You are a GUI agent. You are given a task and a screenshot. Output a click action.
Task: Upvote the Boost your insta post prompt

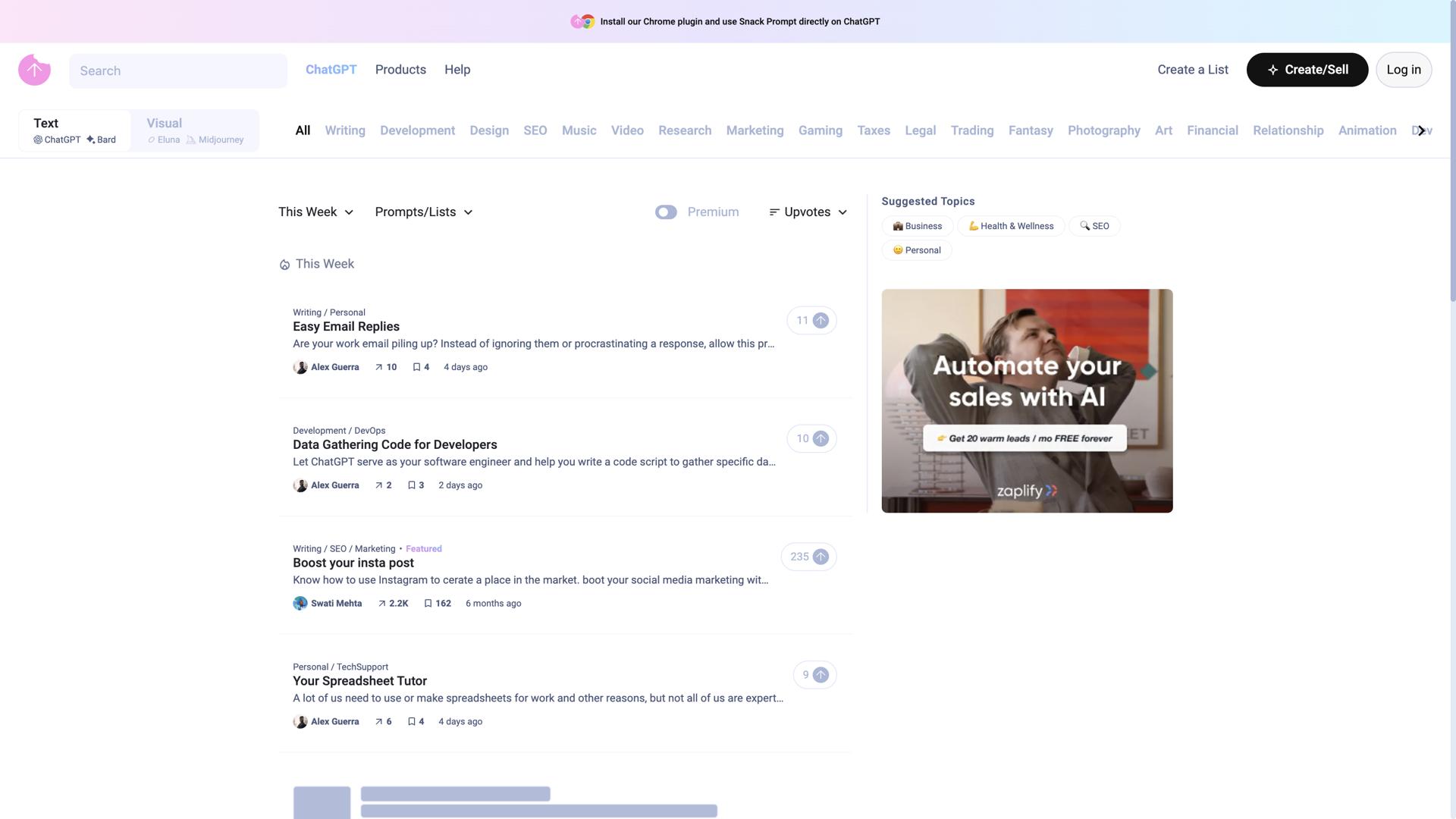click(x=820, y=557)
